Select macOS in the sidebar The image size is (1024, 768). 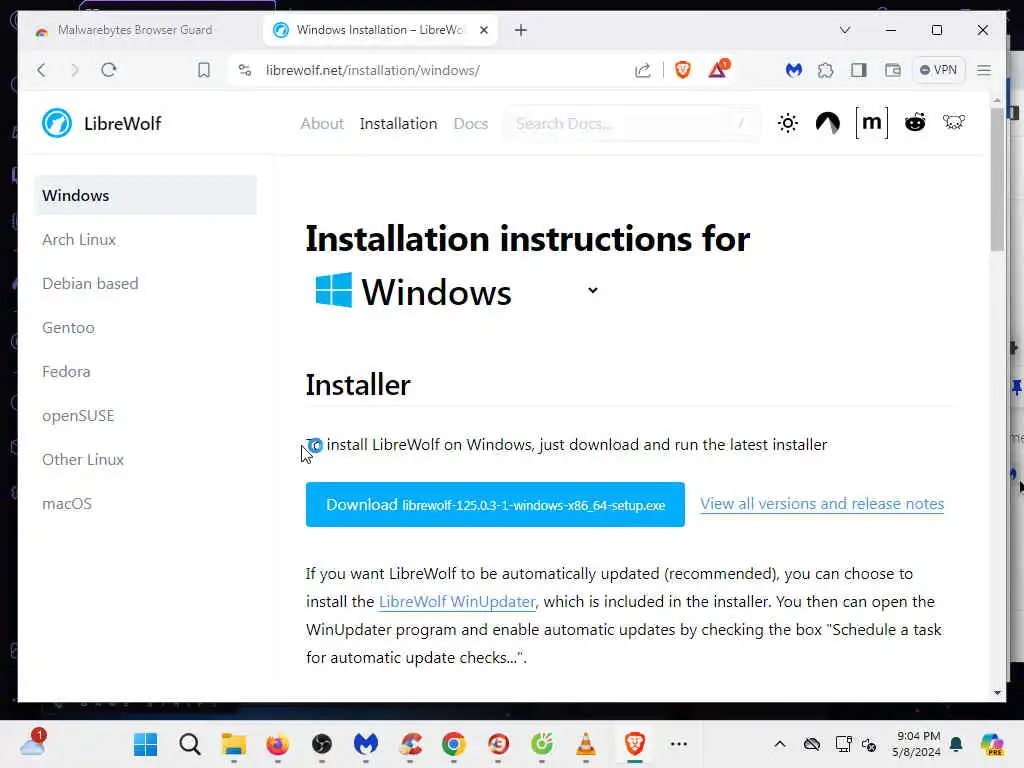point(67,504)
